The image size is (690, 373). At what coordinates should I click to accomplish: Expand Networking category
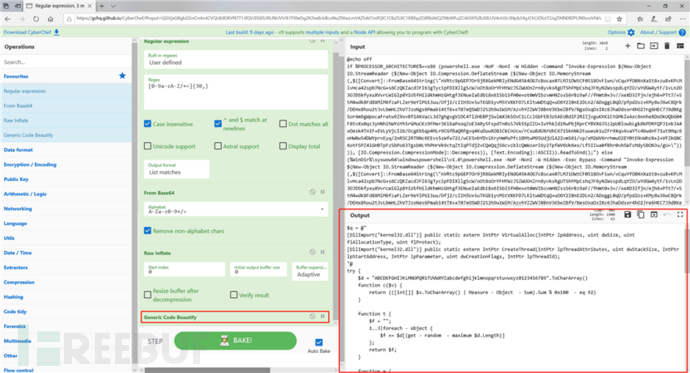[18, 208]
